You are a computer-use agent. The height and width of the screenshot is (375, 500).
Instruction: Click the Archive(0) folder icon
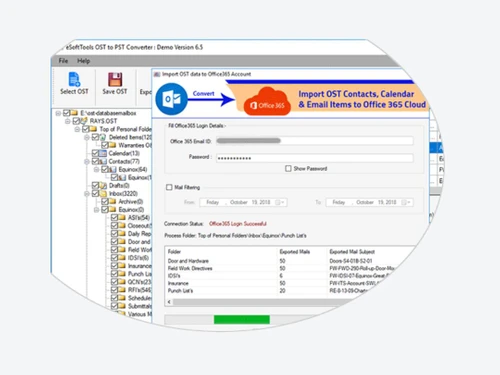113,201
